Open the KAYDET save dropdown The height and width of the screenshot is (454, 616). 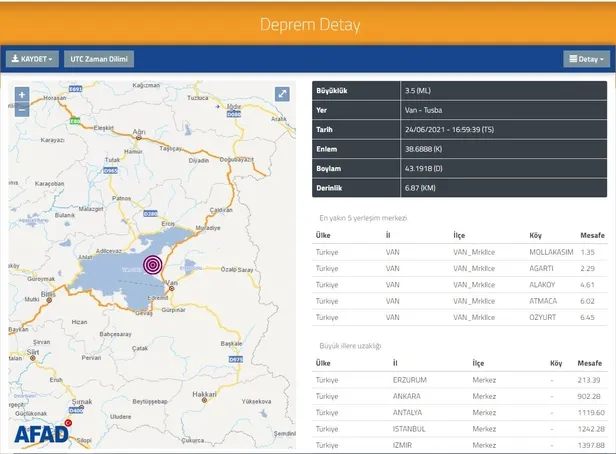click(x=32, y=59)
